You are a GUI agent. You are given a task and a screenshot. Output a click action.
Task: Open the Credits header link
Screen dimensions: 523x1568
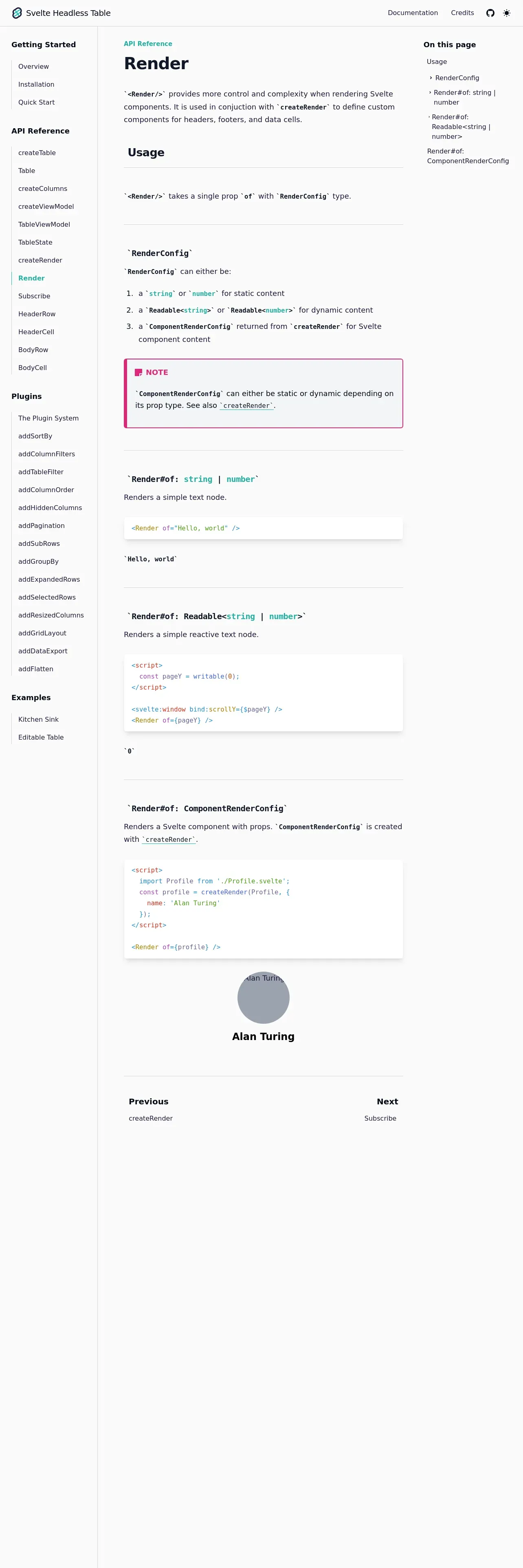[x=462, y=13]
